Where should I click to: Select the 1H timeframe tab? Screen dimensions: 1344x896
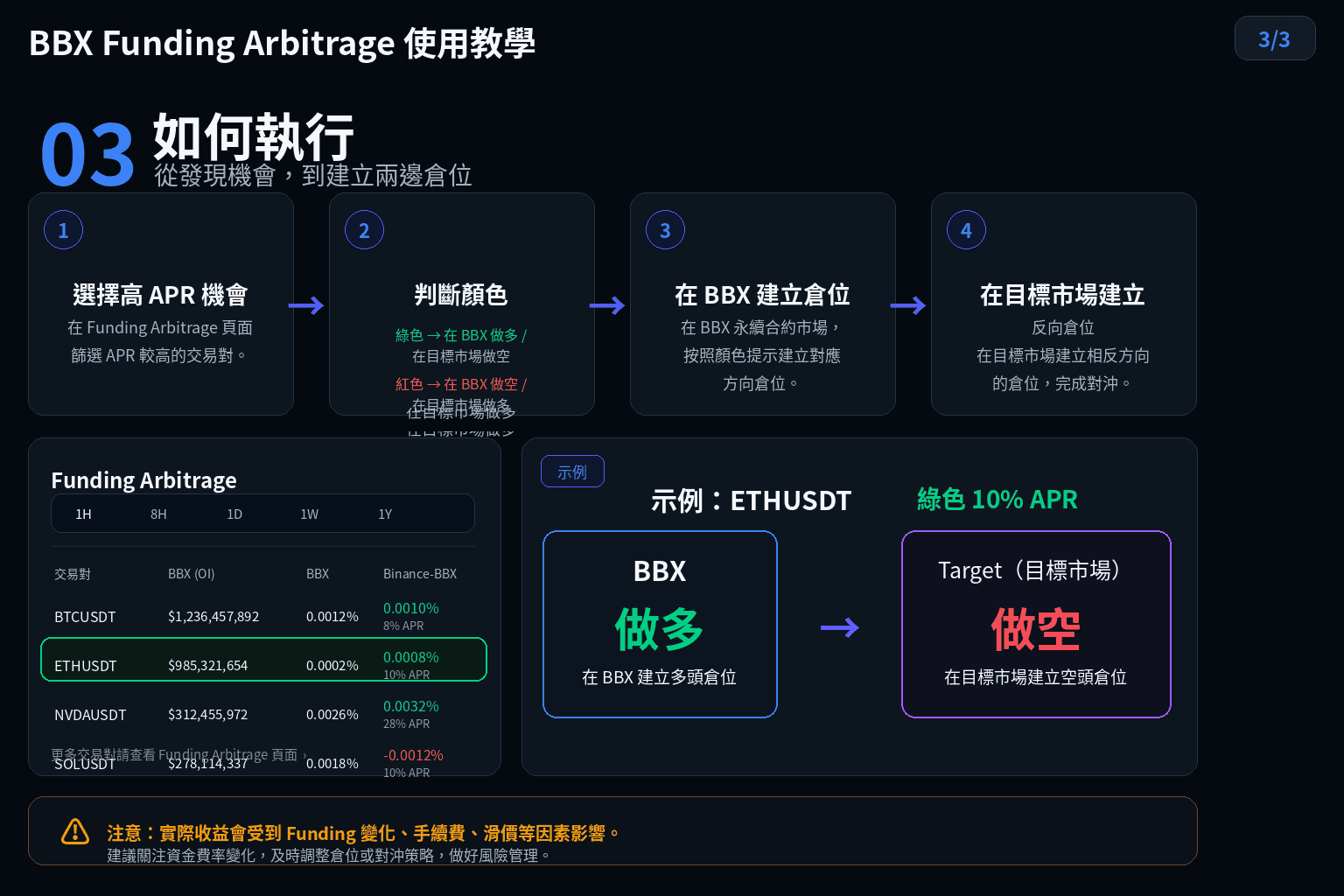coord(83,514)
